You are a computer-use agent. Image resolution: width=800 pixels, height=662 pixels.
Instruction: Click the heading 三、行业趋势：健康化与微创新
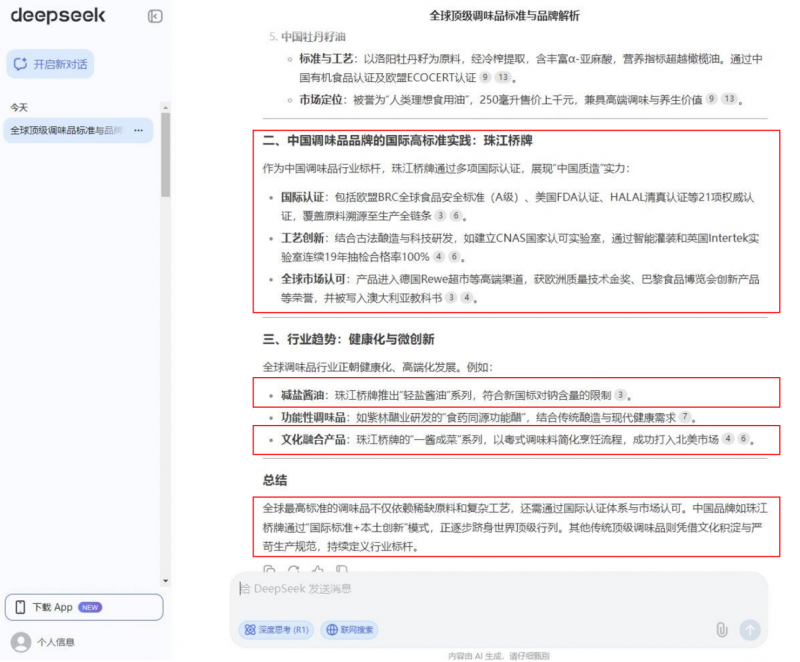(x=348, y=340)
